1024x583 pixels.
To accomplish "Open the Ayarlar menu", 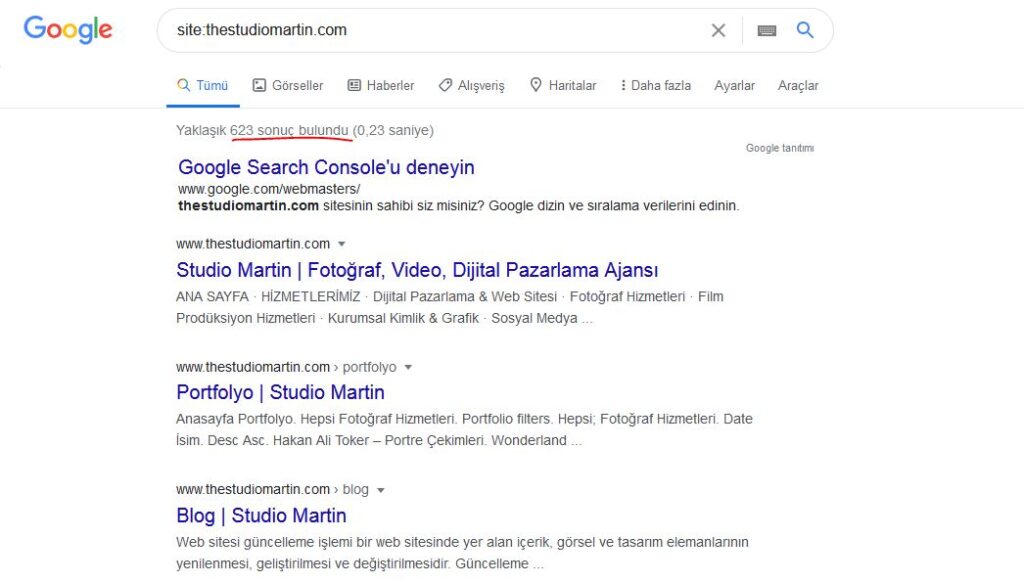I will (x=734, y=86).
